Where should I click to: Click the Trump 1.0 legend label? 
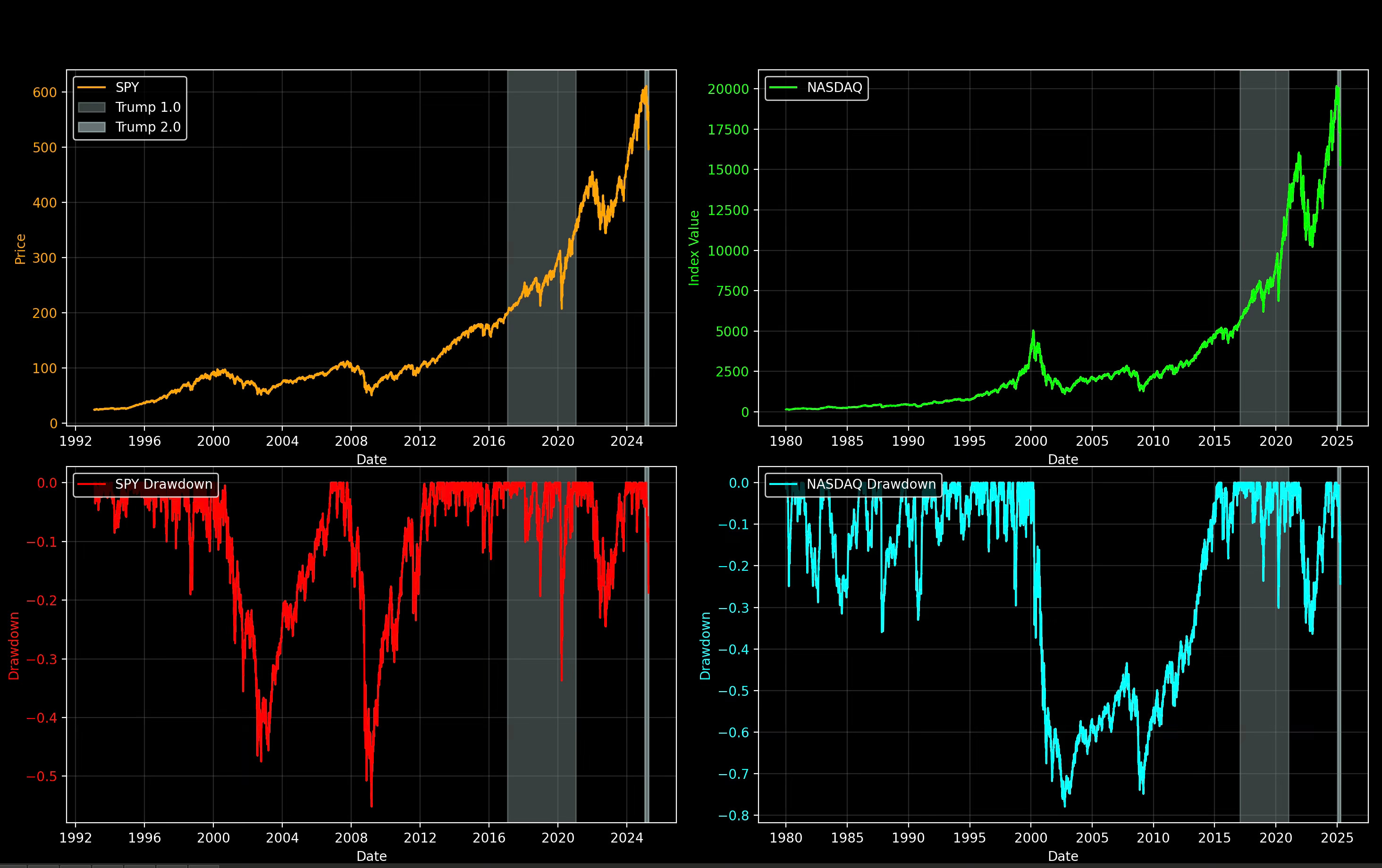(148, 107)
